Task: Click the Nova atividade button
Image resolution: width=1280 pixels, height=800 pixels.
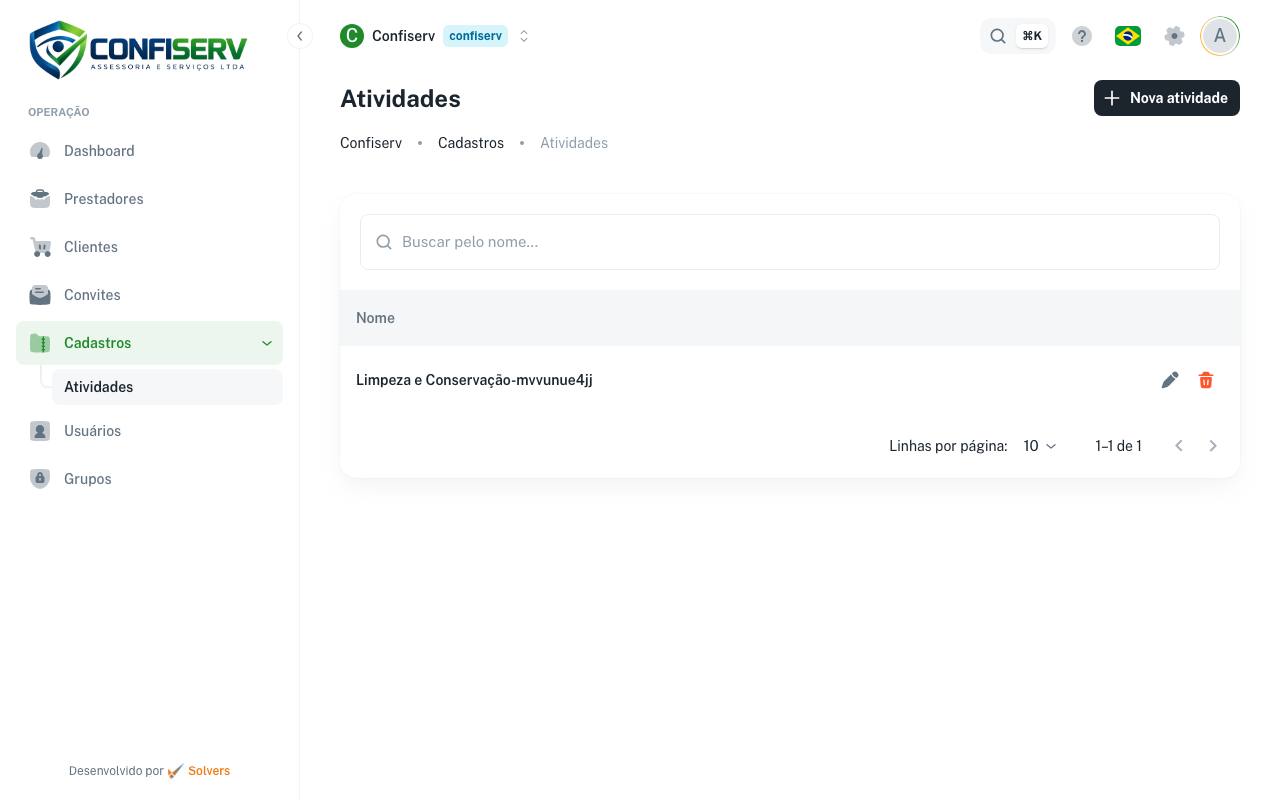Action: [x=1167, y=98]
